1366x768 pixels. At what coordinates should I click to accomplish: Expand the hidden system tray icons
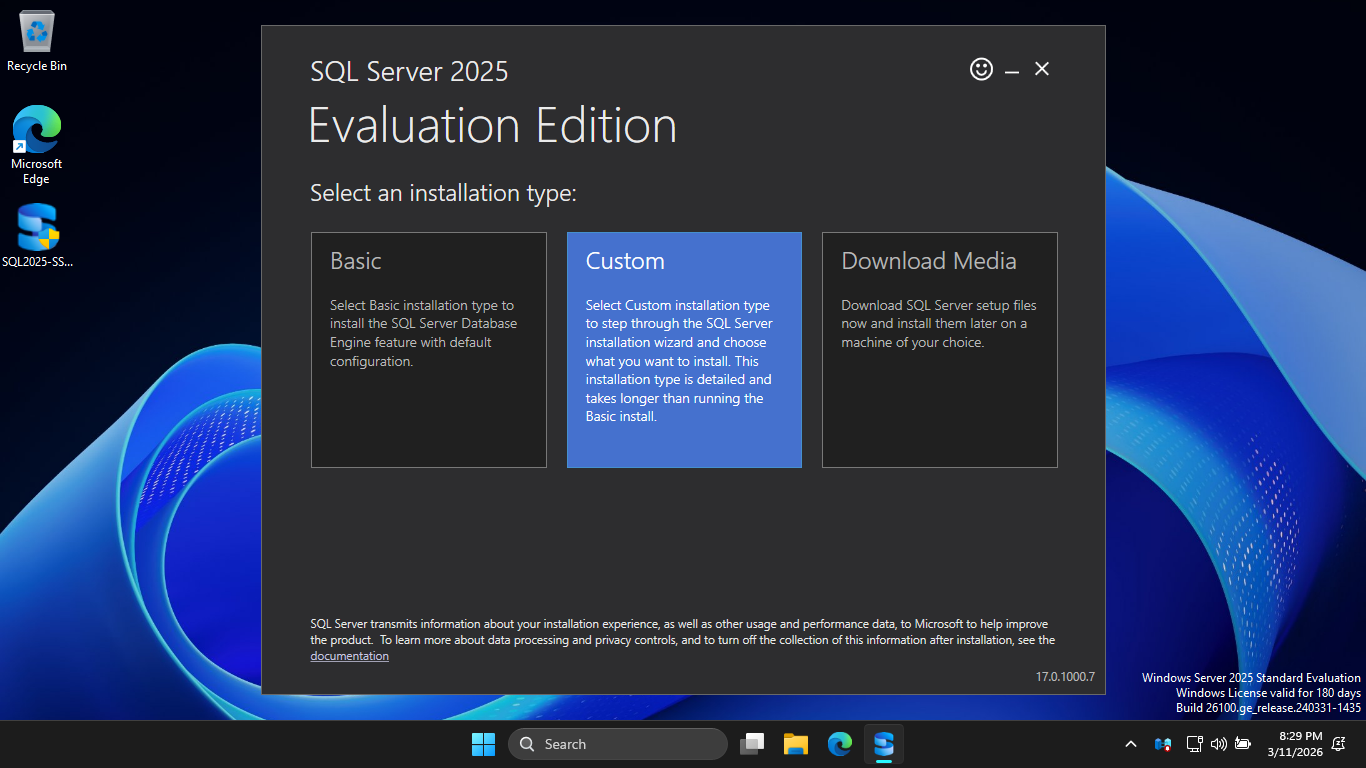point(1131,744)
